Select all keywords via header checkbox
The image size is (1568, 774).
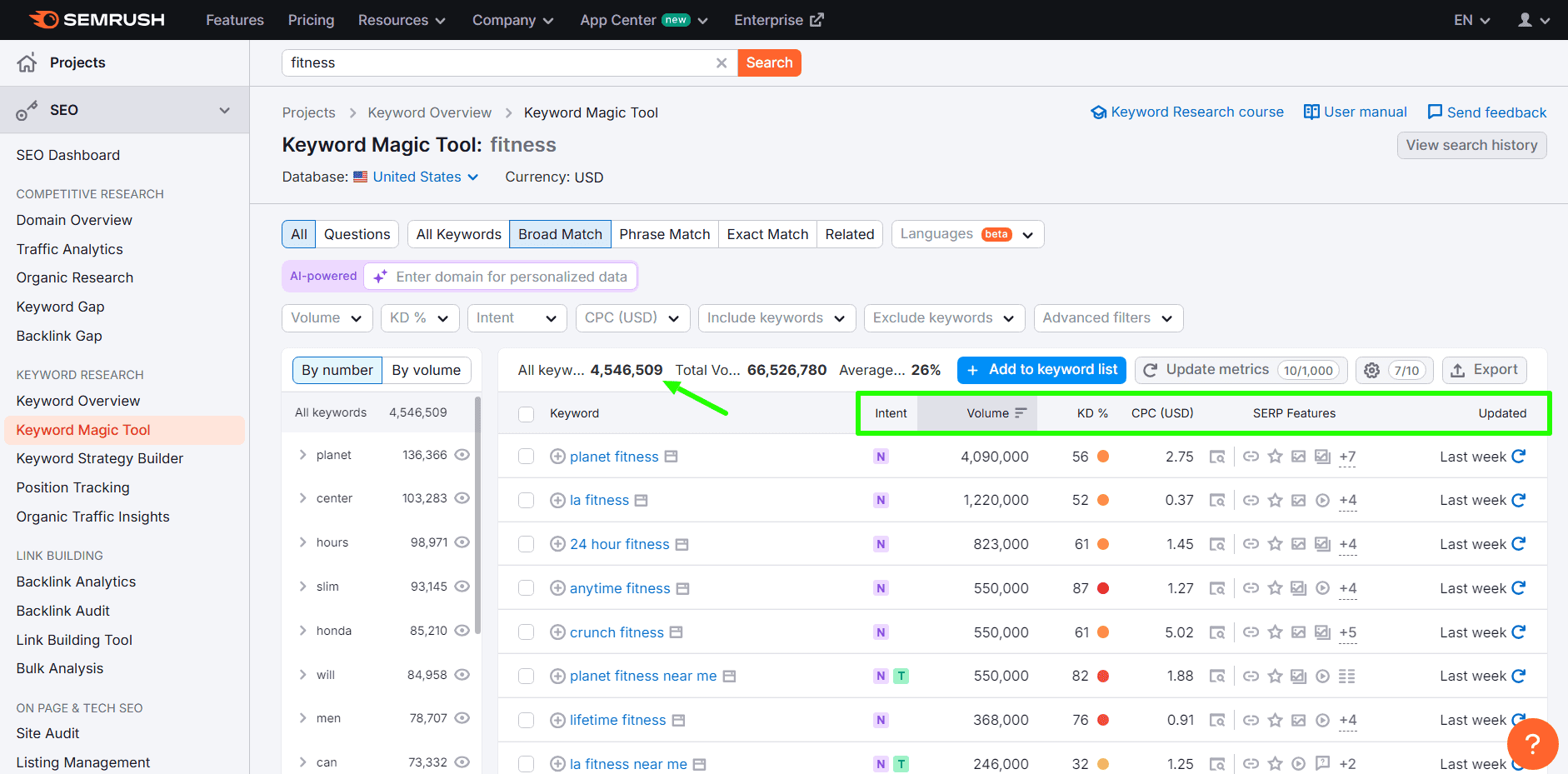(526, 413)
